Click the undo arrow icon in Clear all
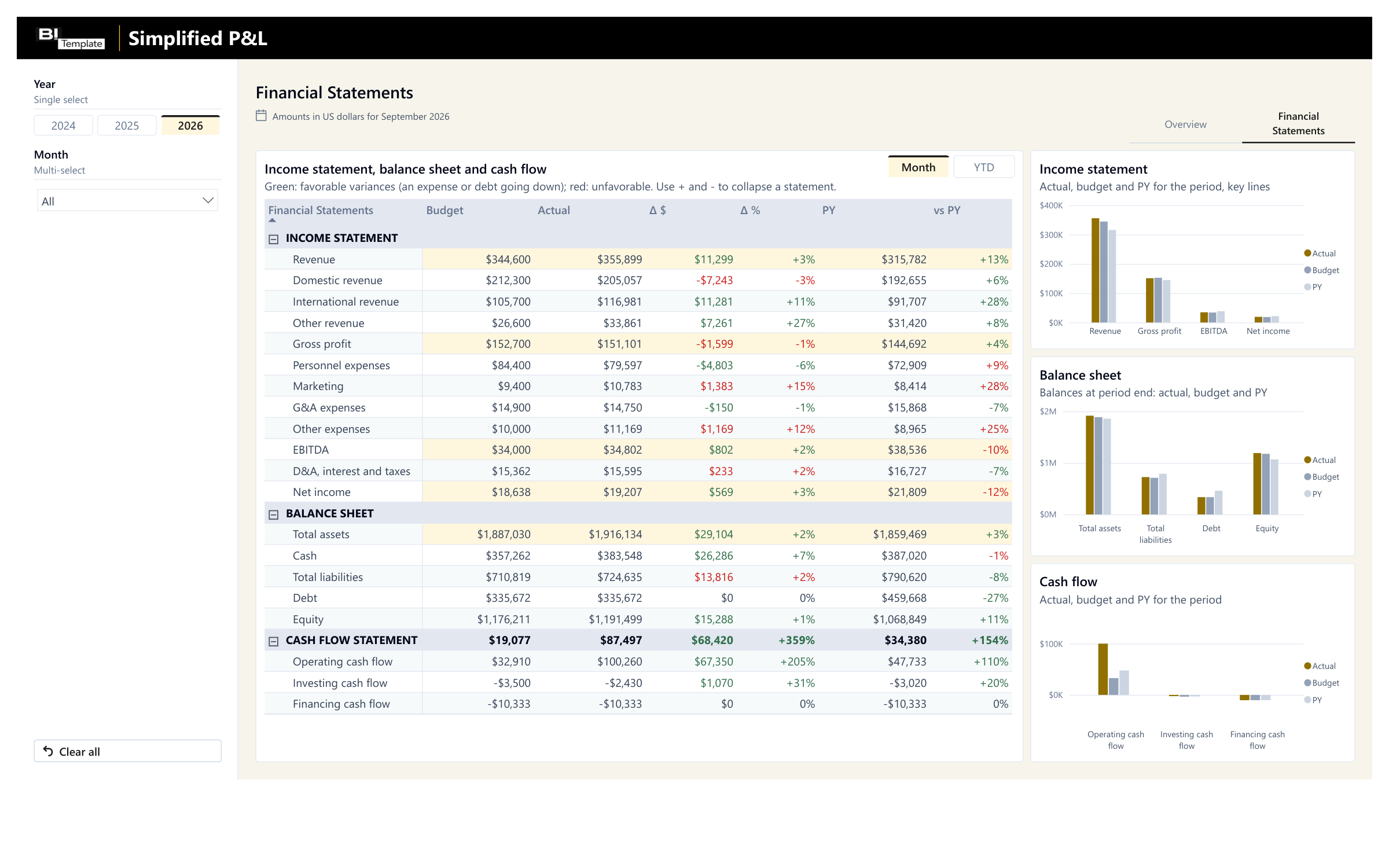 click(48, 751)
